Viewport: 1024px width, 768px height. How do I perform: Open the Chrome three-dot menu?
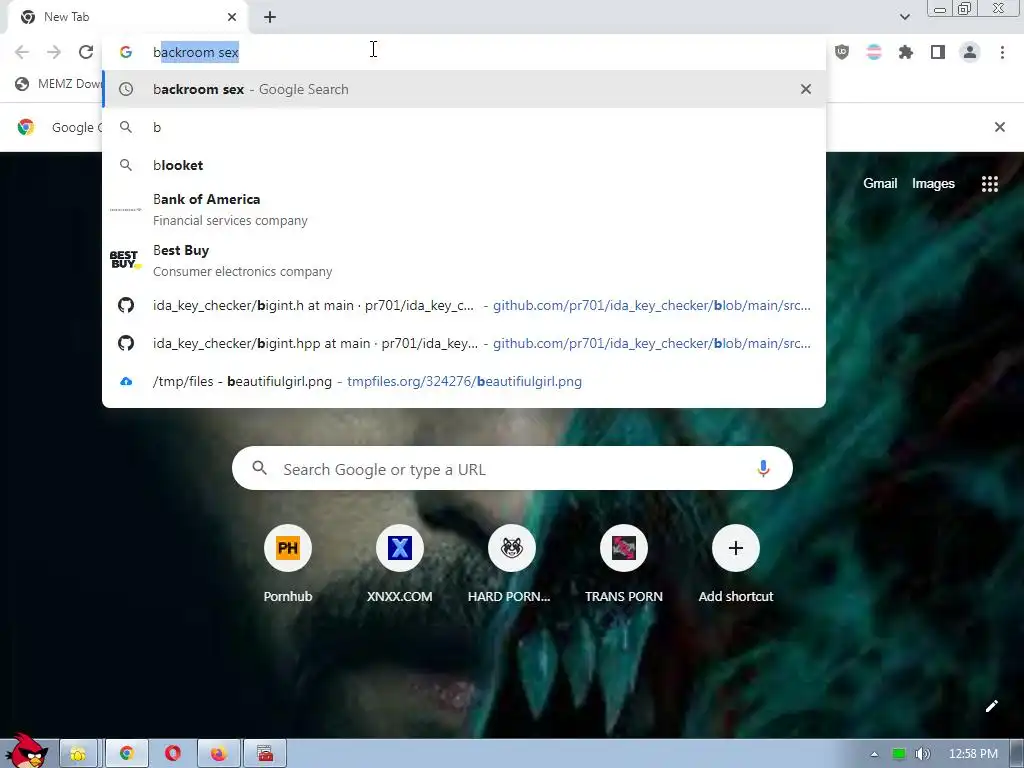1002,52
